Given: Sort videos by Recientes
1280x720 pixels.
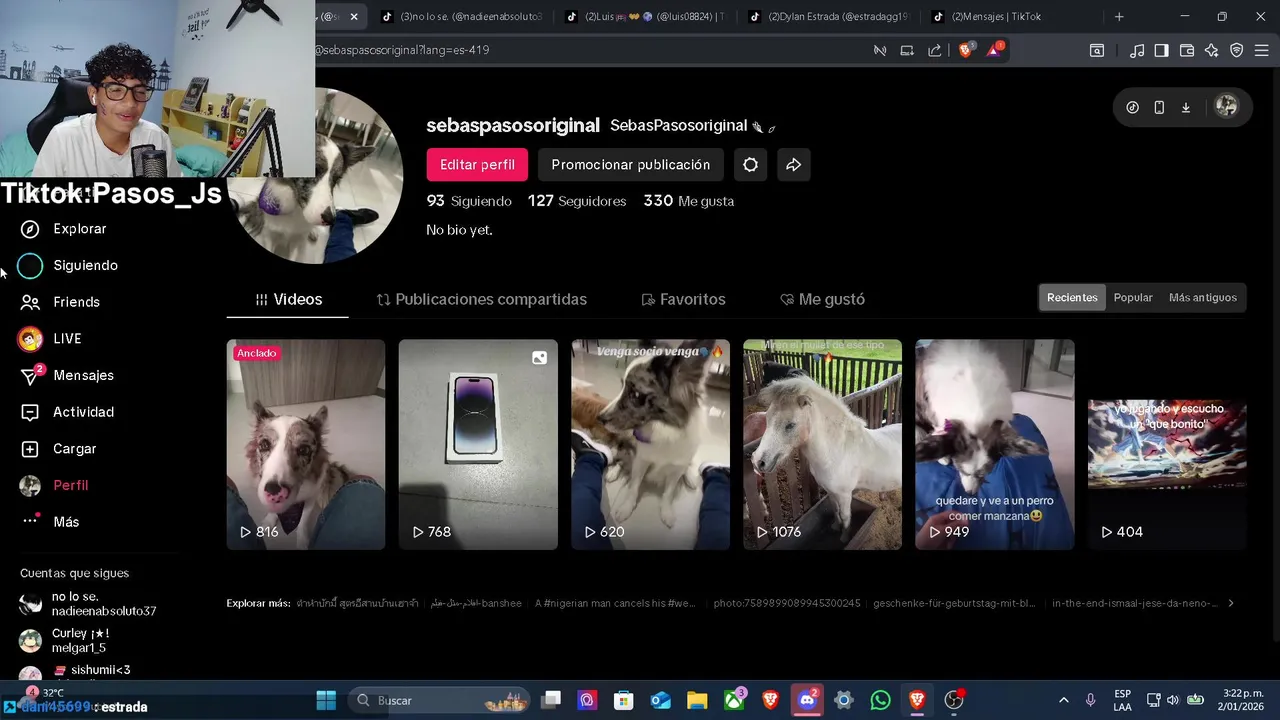Looking at the screenshot, I should [1072, 298].
